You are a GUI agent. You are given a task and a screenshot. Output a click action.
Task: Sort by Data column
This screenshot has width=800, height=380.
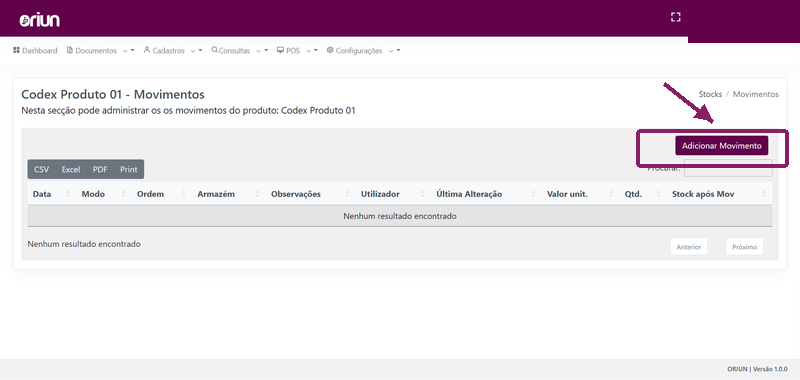coord(52,194)
